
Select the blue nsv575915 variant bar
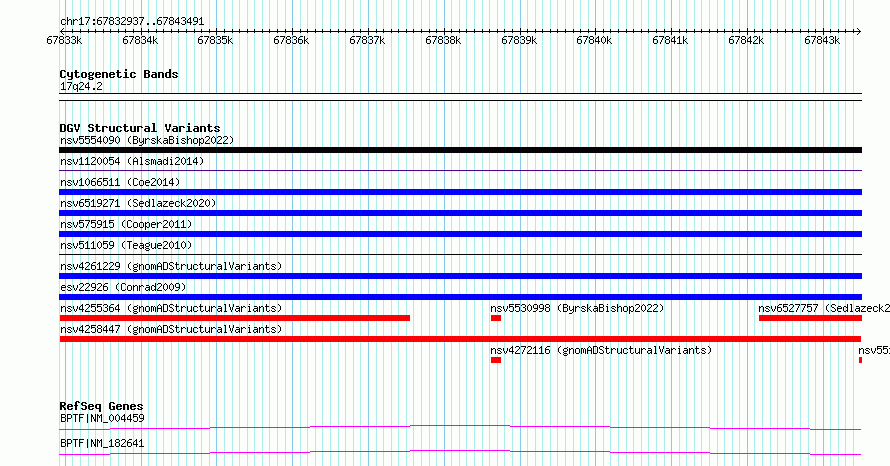click(x=460, y=234)
